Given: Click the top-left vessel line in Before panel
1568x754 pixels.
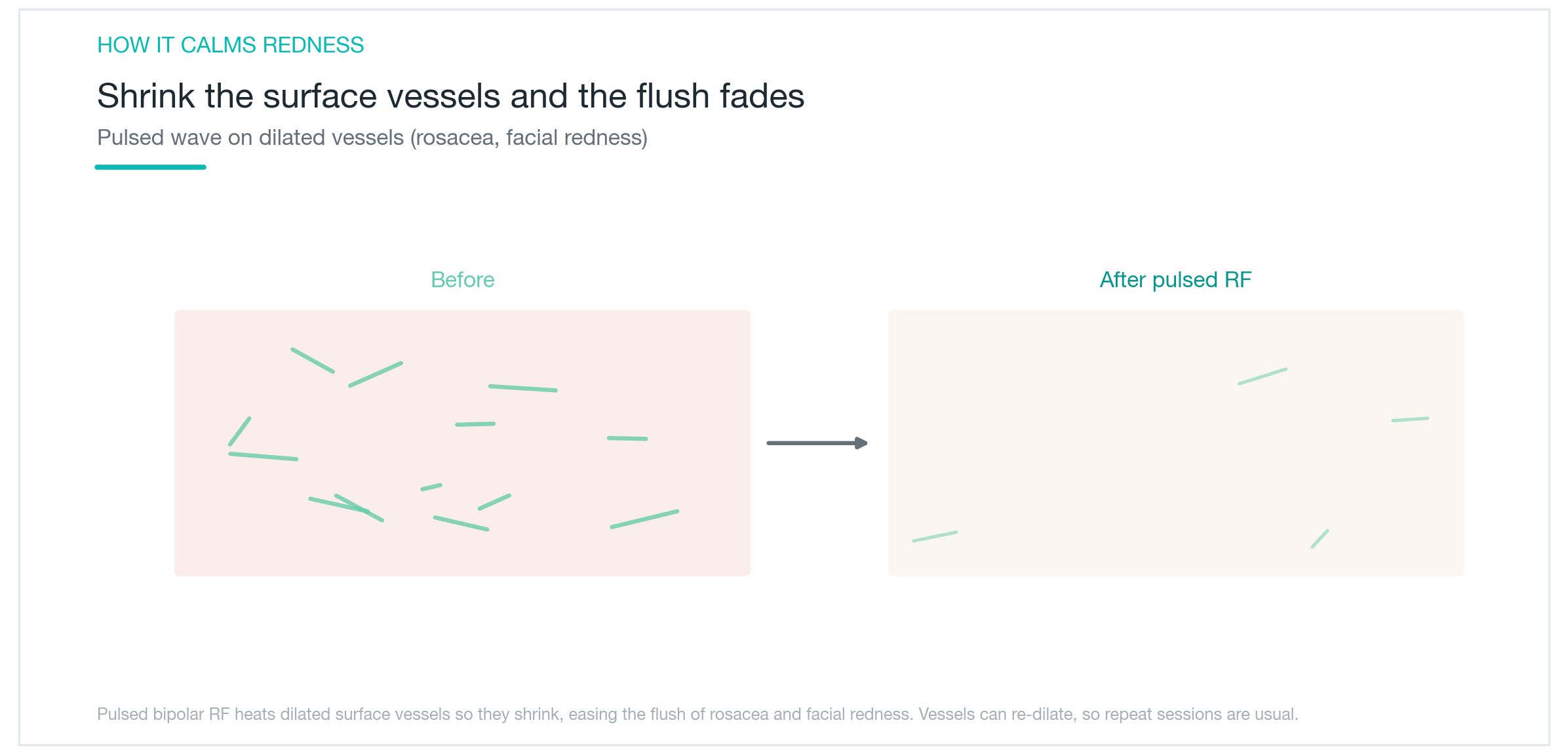Looking at the screenshot, I should [313, 361].
